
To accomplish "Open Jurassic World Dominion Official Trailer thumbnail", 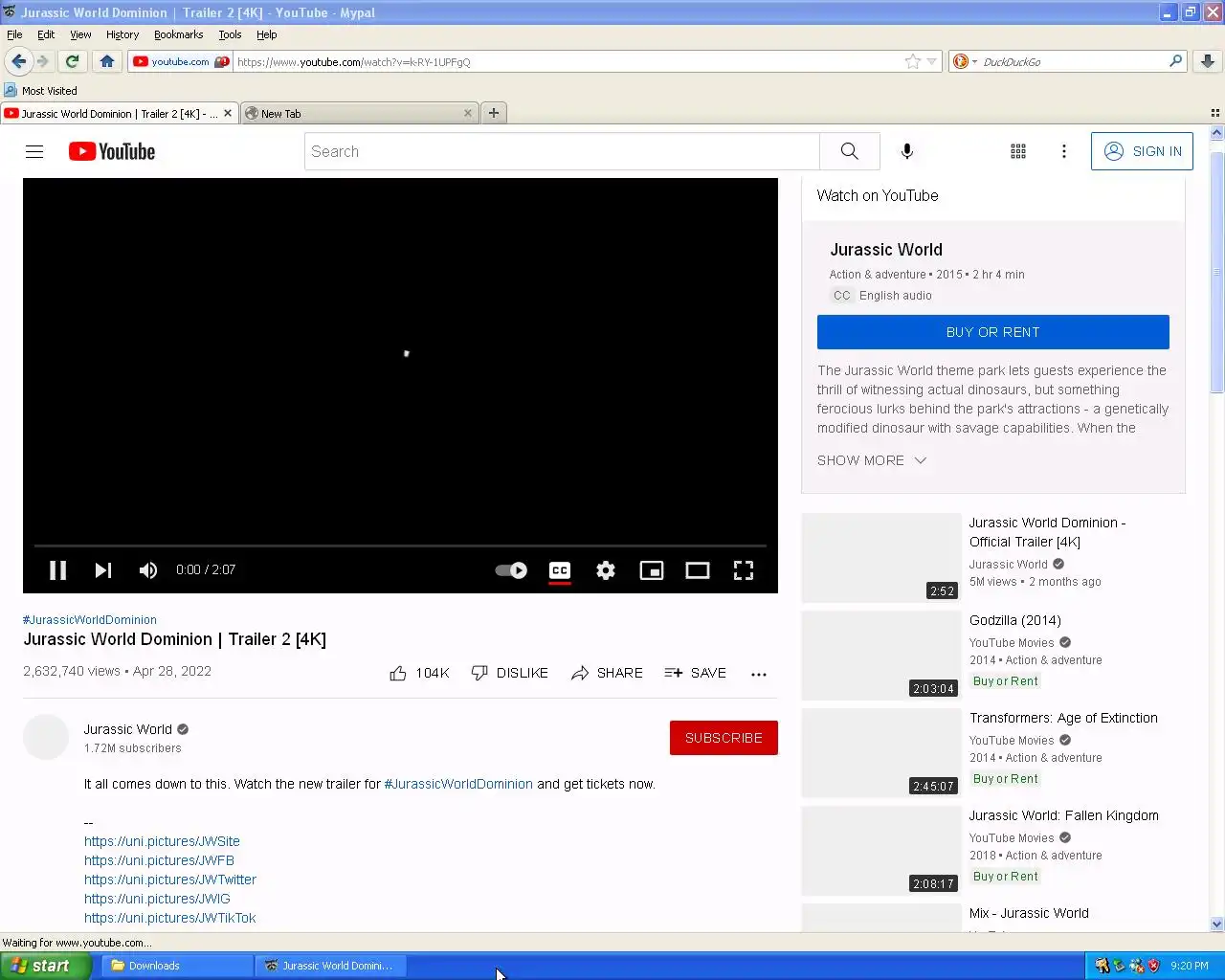I will [x=881, y=558].
